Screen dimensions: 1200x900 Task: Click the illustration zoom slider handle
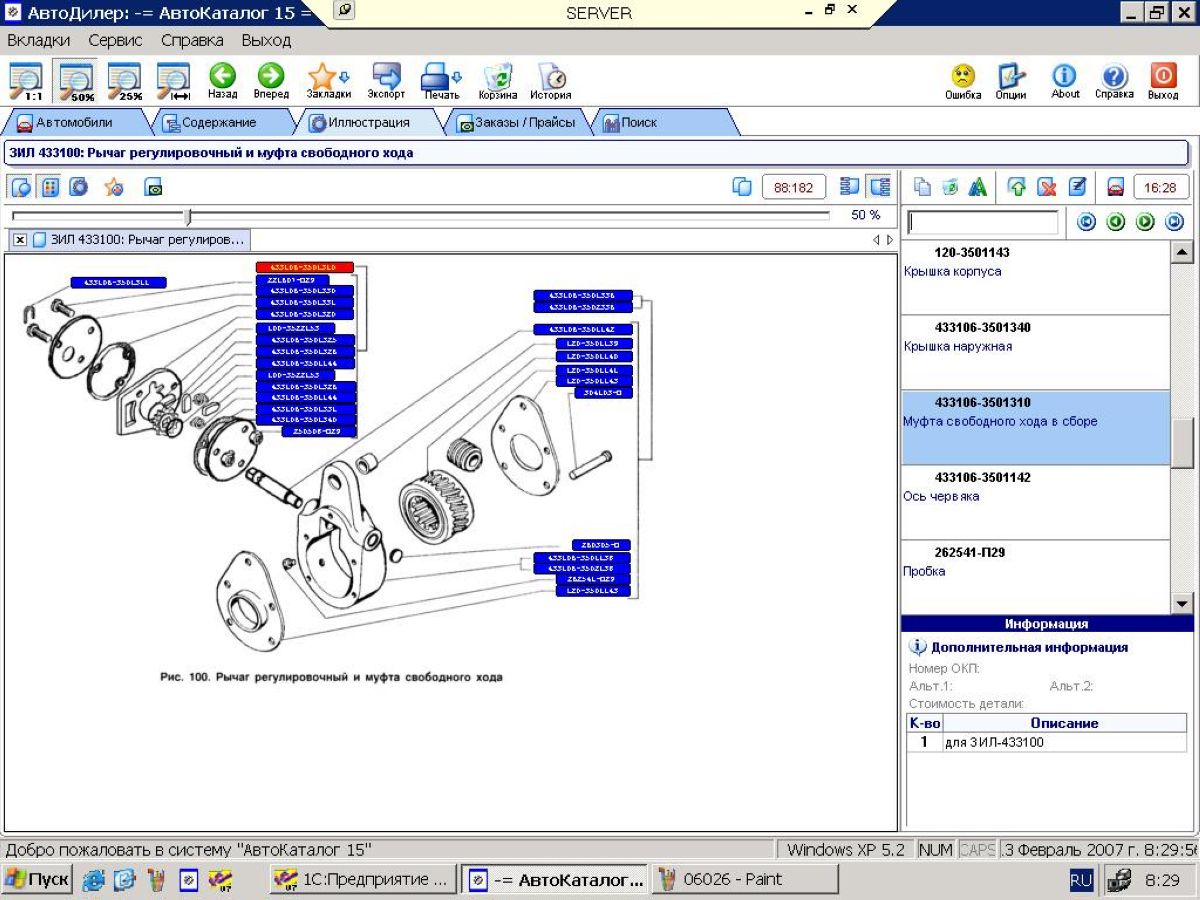pos(187,216)
